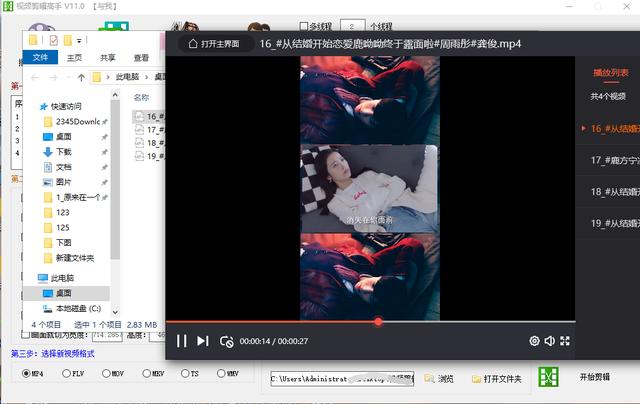Image resolution: width=640 pixels, height=404 pixels.
Task: Select 本地磁盘 (C:) in navigation pane
Action: point(78,309)
